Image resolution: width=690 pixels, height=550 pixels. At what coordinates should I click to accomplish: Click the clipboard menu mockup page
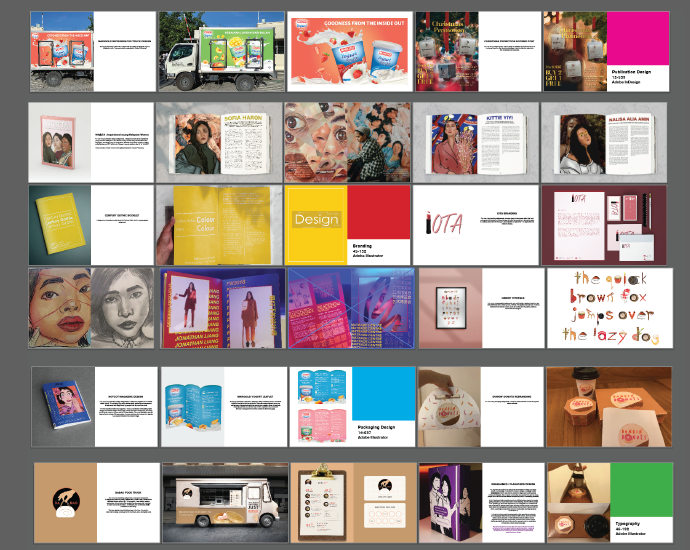[352, 501]
